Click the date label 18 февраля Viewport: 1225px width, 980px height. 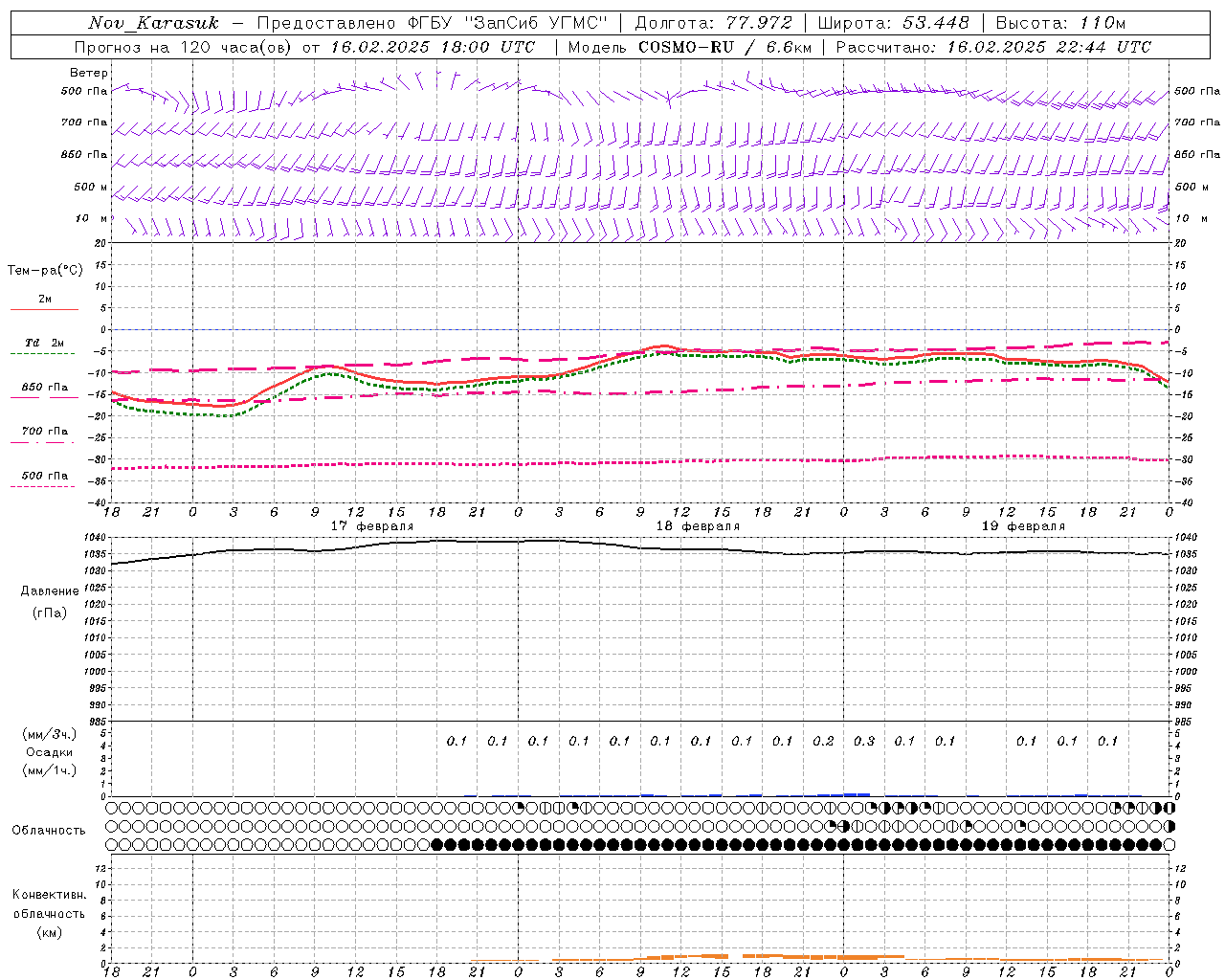698,526
